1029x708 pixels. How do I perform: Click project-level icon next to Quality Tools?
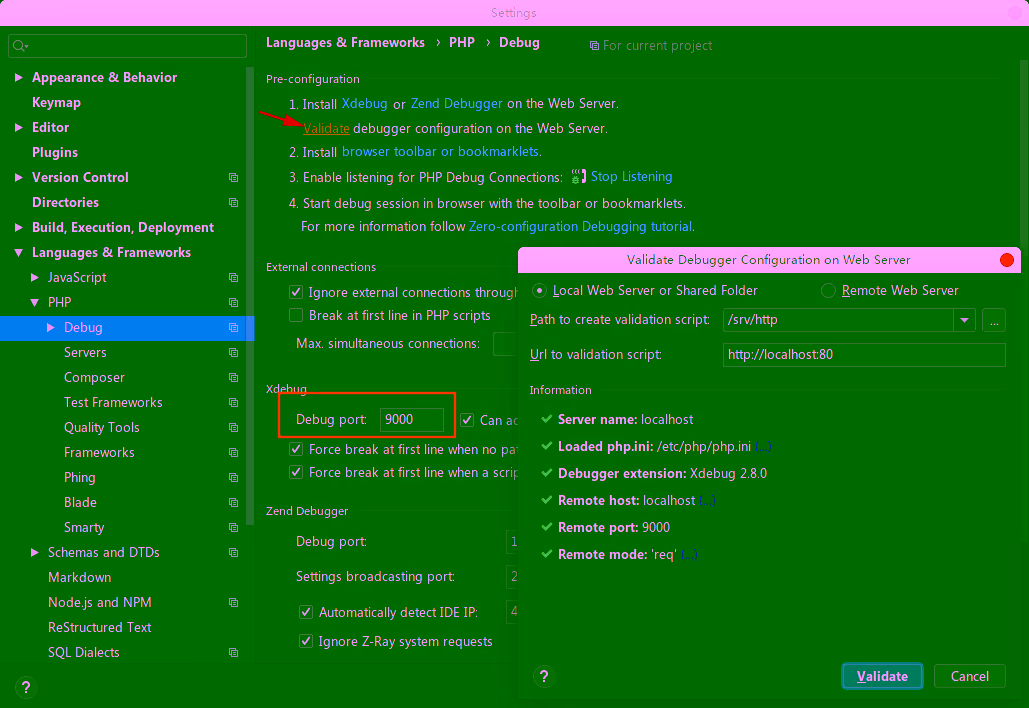click(x=233, y=427)
